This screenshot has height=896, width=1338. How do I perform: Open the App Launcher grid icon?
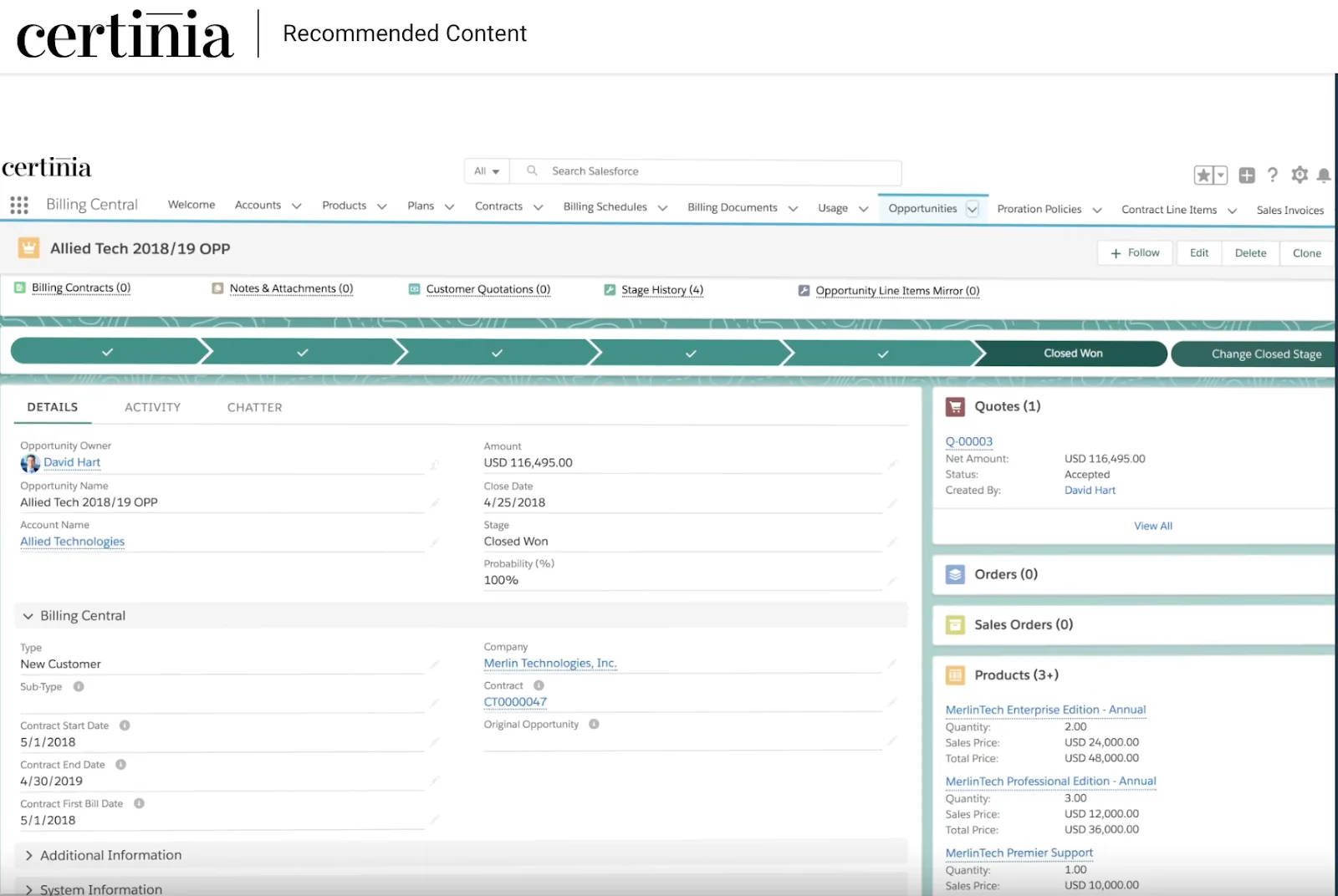(19, 205)
